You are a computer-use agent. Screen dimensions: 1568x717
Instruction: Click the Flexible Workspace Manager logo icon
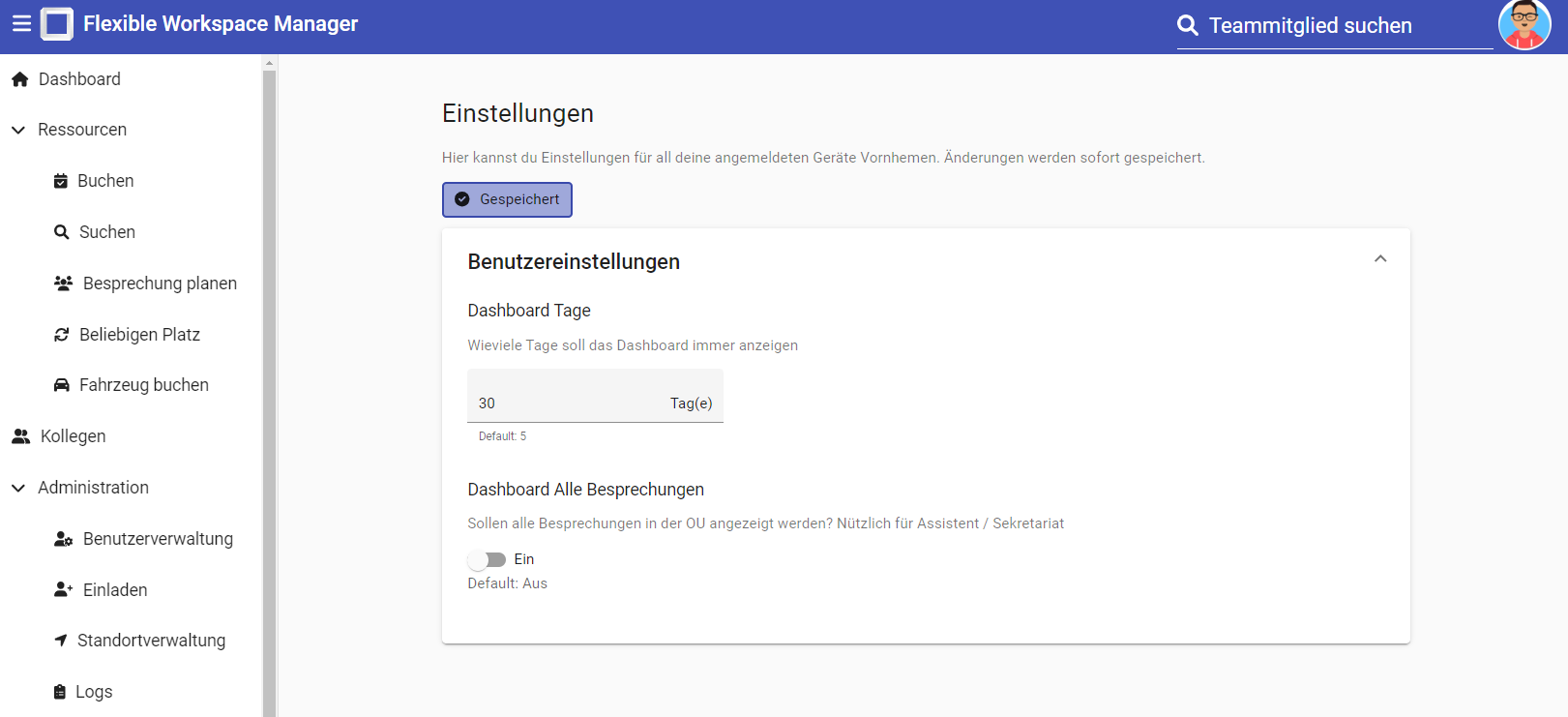pos(57,24)
